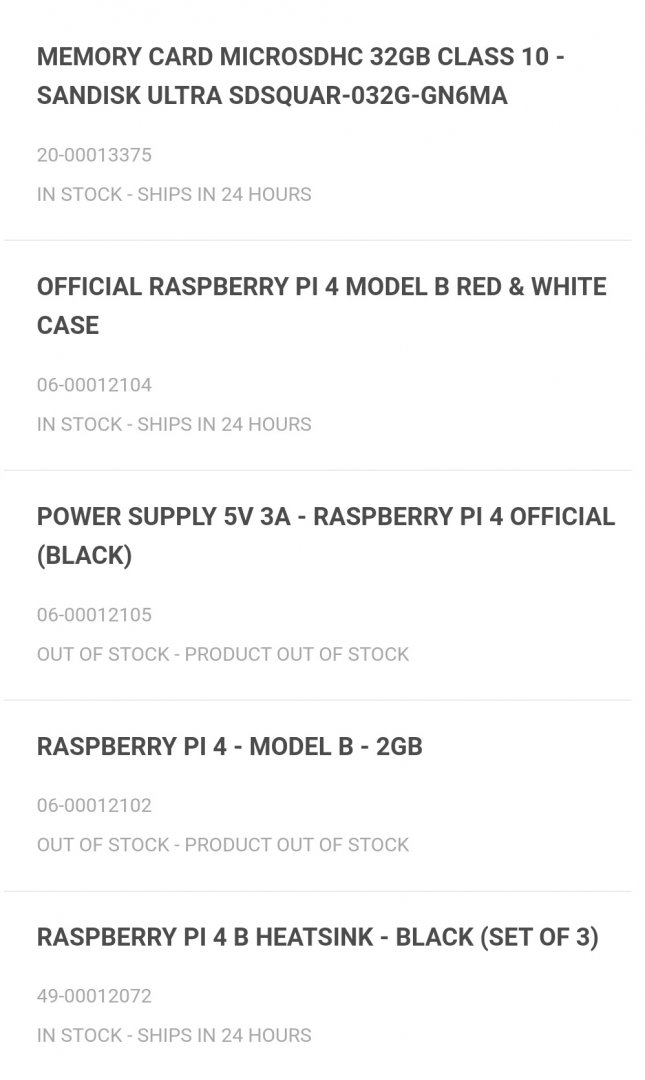Click the heatsink in-stock shipping status
Image resolution: width=645 pixels, height=1080 pixels.
pos(174,1035)
